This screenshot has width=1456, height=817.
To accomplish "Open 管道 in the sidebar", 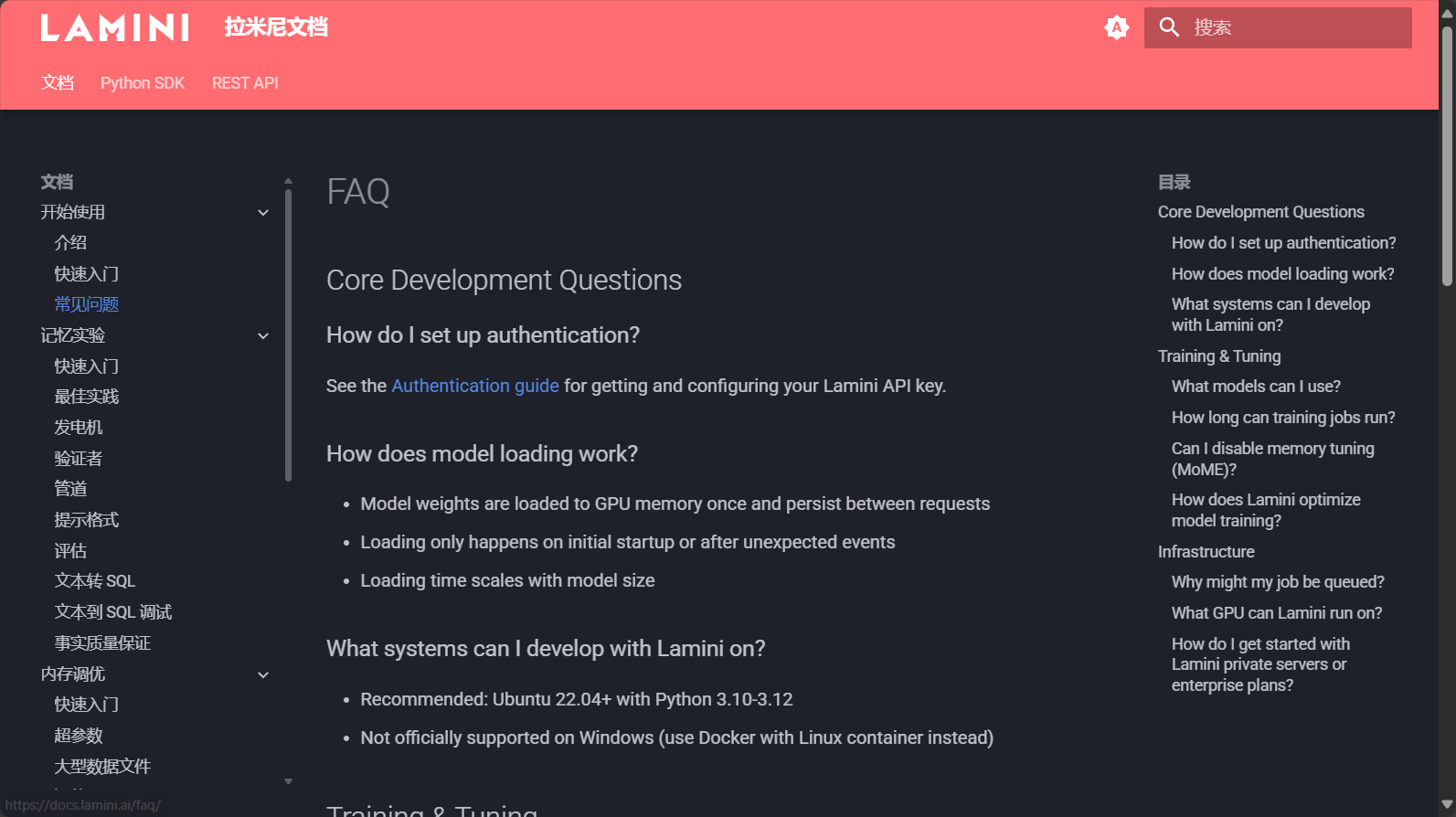I will point(70,489).
